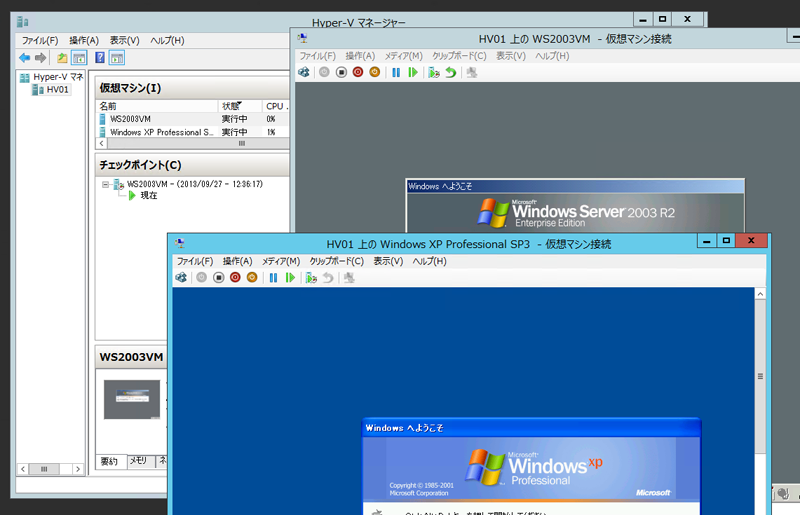Pause the Windows XP virtual machine

coord(273,278)
